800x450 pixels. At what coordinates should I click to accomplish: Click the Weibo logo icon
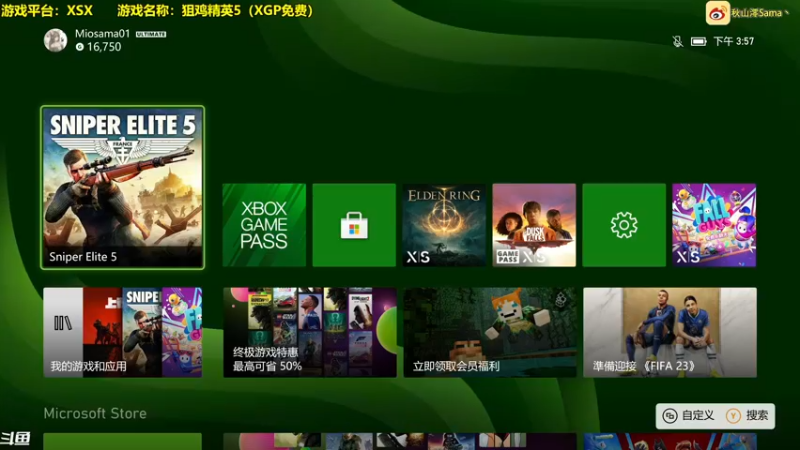point(717,13)
